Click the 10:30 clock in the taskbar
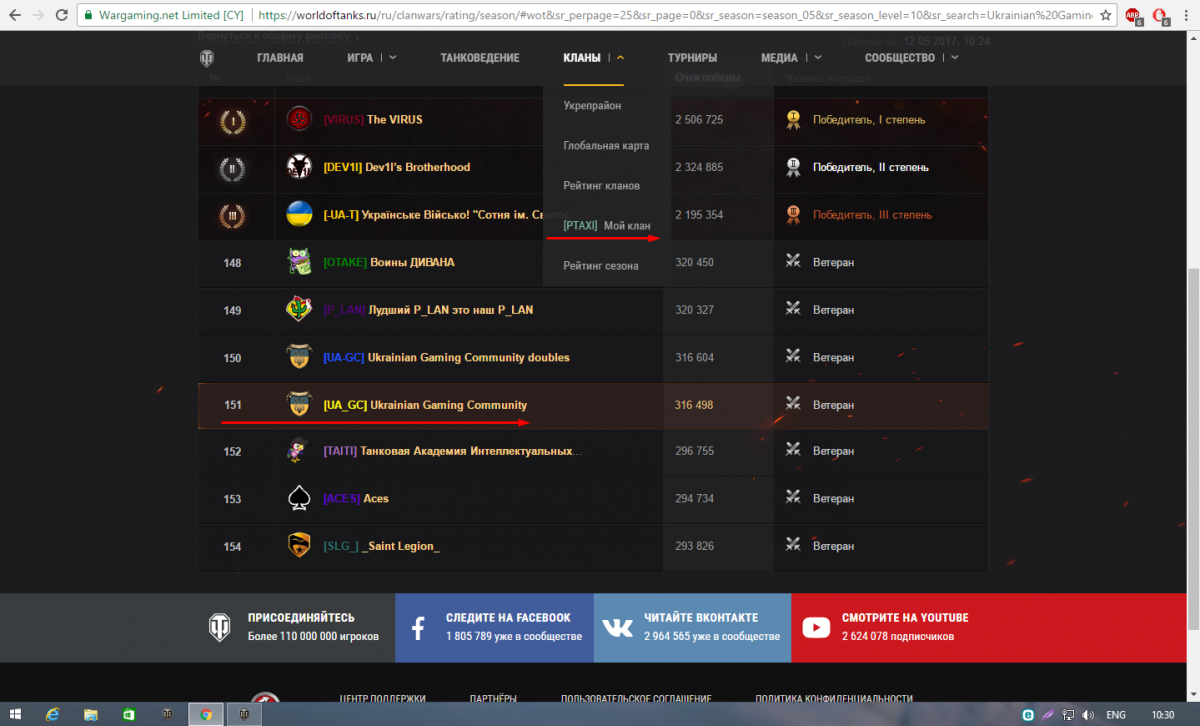The height and width of the screenshot is (726, 1200). pyautogui.click(x=1163, y=714)
